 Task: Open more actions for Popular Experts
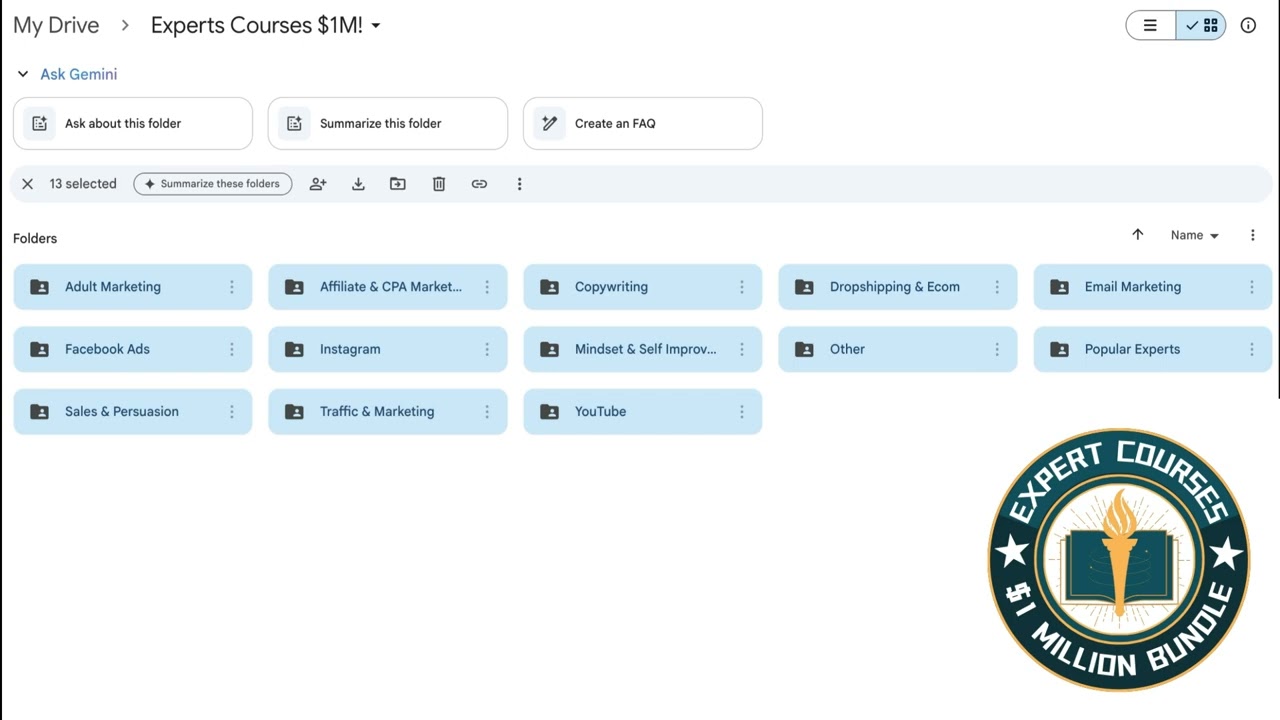(1252, 349)
